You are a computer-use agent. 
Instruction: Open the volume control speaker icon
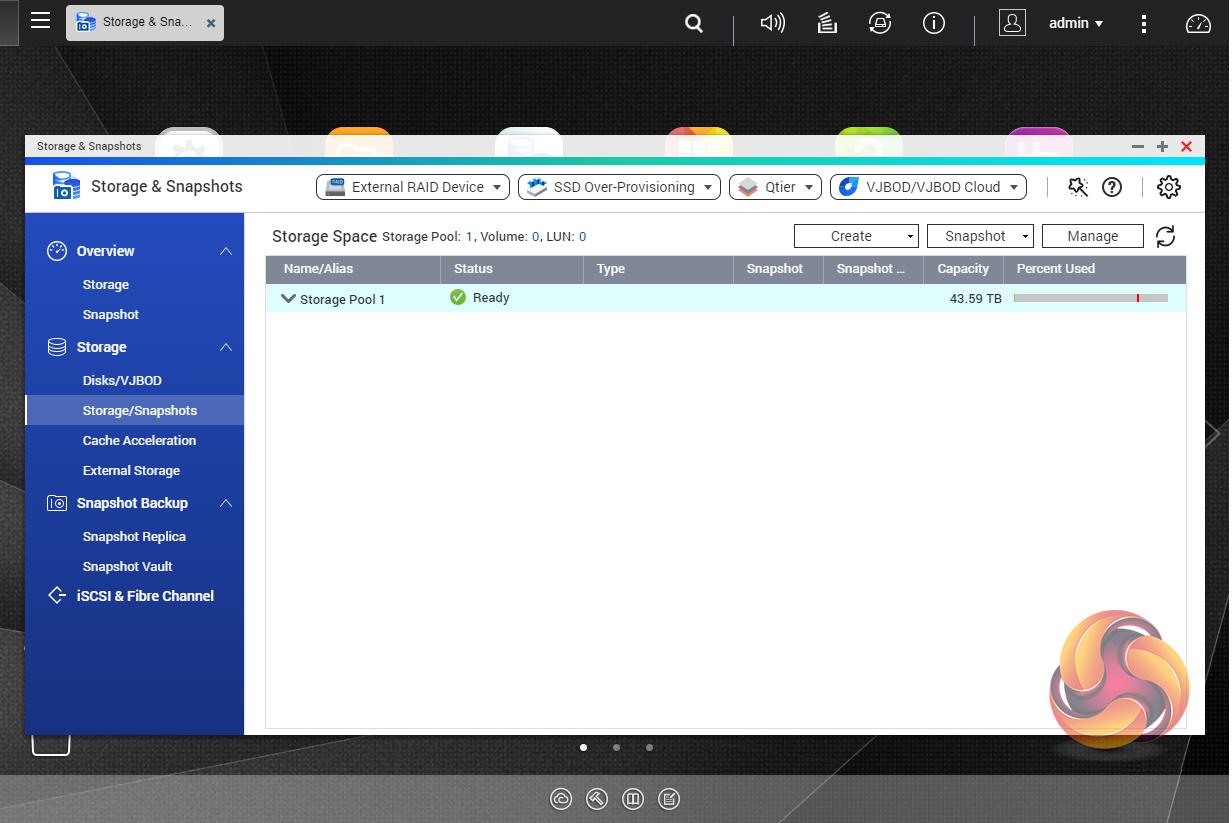[x=772, y=23]
